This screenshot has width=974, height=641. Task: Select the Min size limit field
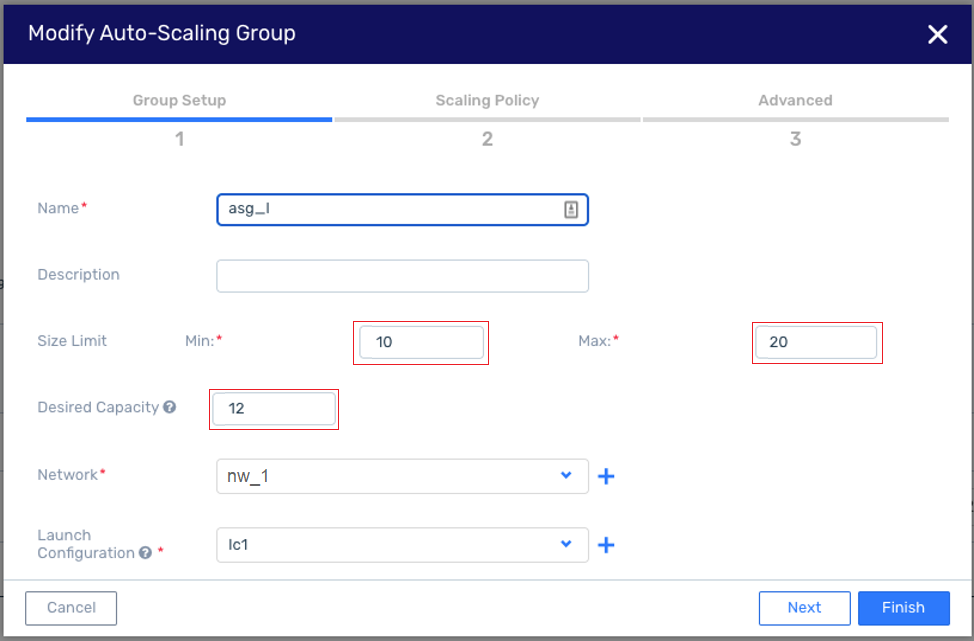coord(422,342)
